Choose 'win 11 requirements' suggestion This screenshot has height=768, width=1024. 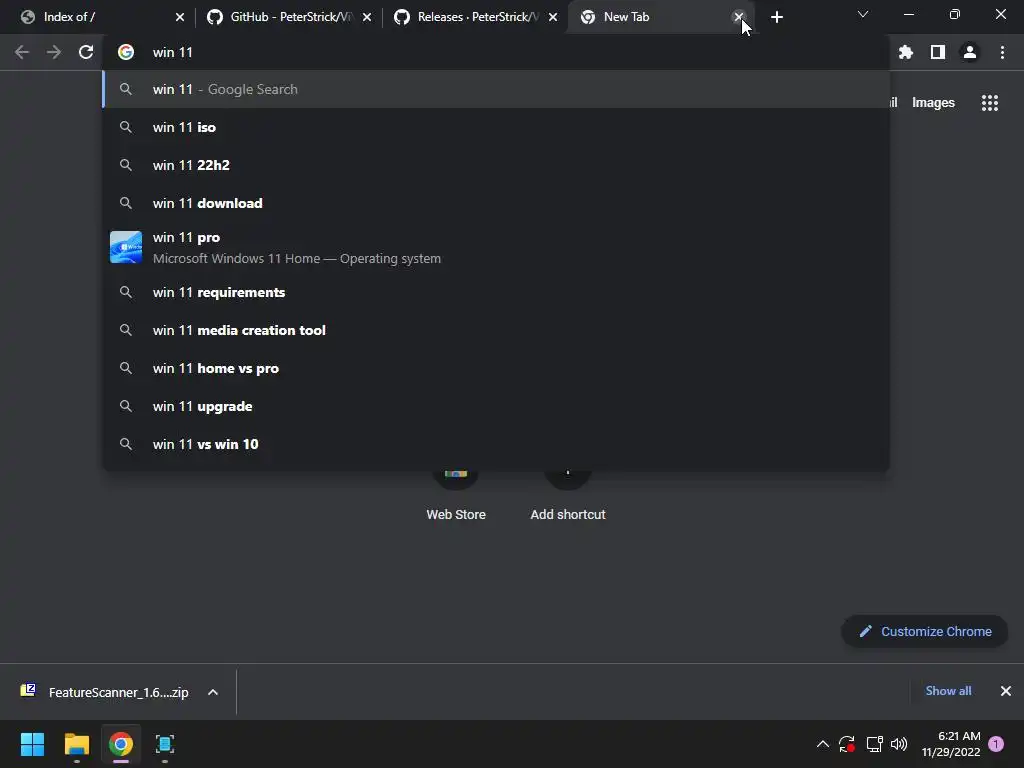(x=496, y=293)
